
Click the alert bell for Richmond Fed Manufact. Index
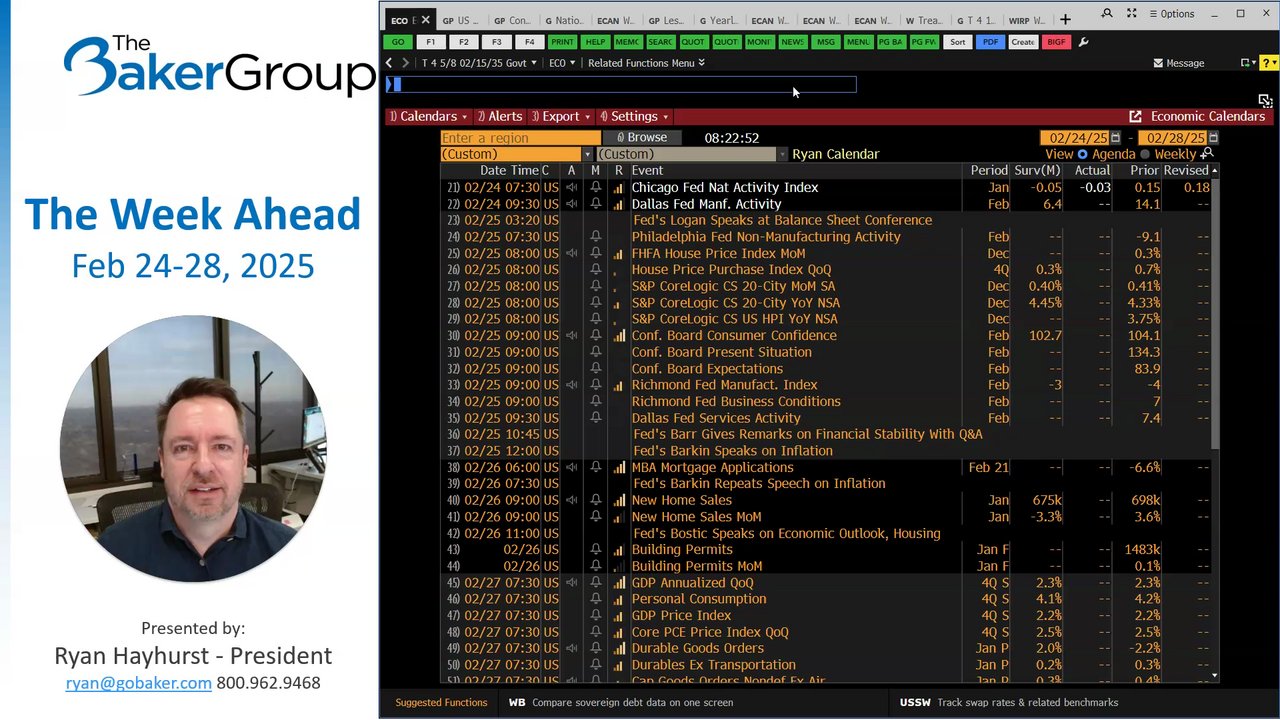pyautogui.click(x=596, y=385)
